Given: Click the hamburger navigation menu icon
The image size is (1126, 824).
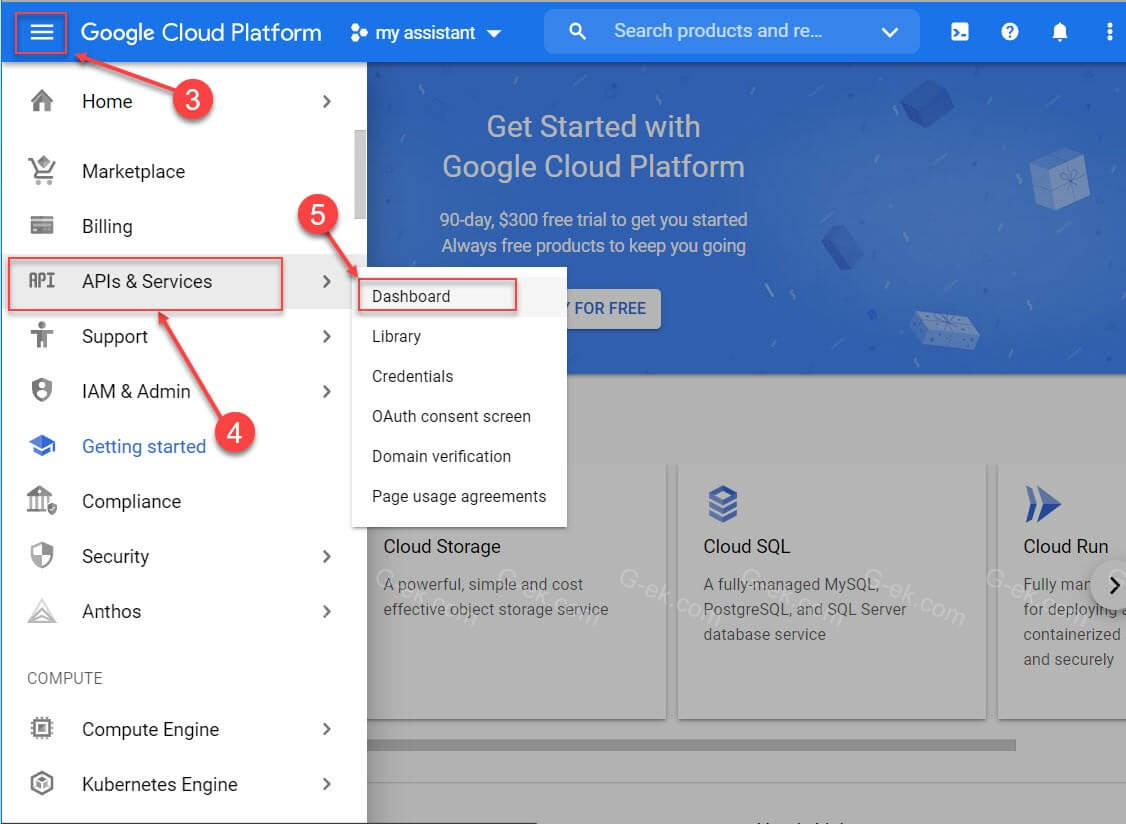Looking at the screenshot, I should click(41, 32).
